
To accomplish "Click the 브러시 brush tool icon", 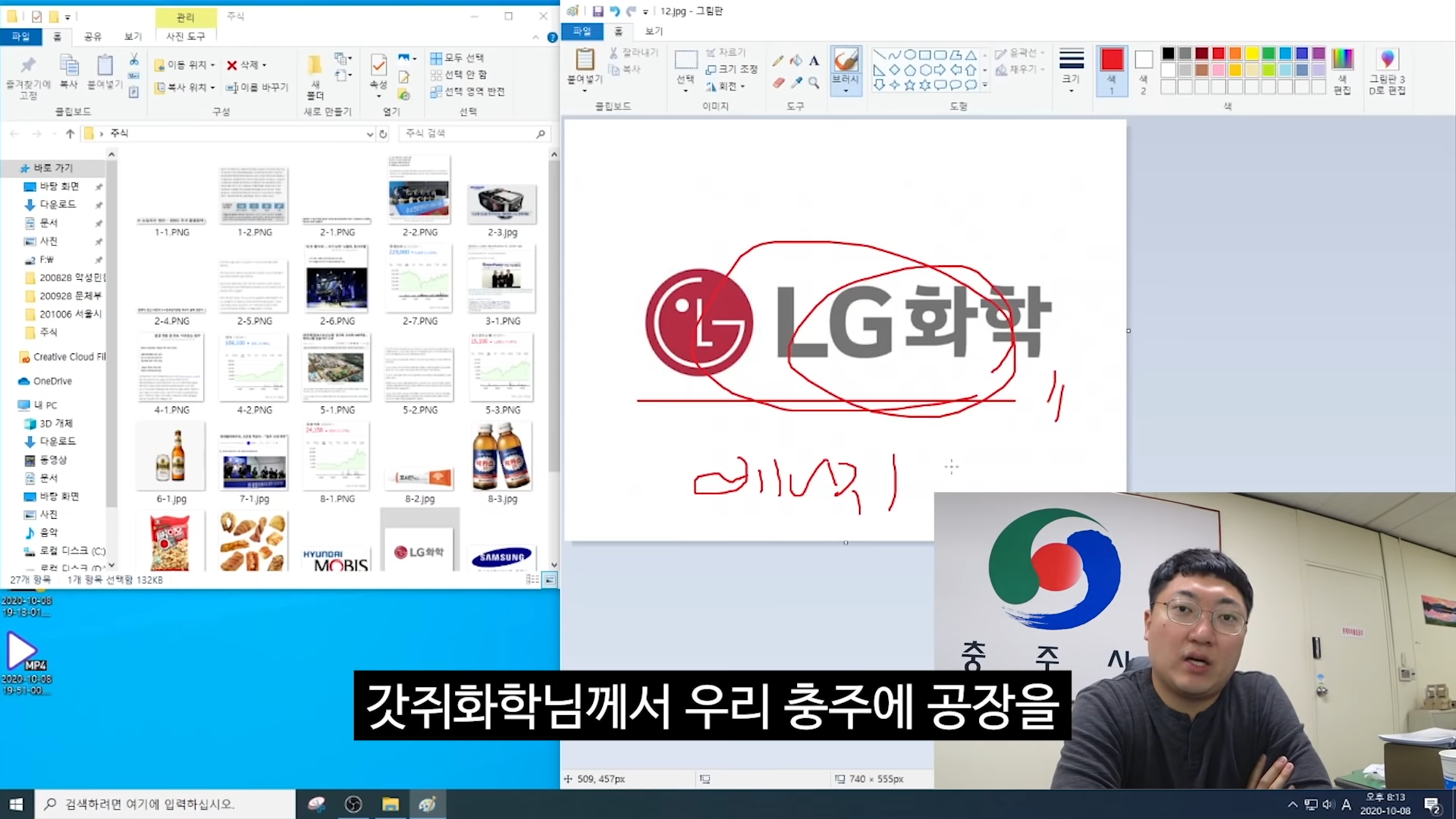I will (846, 59).
